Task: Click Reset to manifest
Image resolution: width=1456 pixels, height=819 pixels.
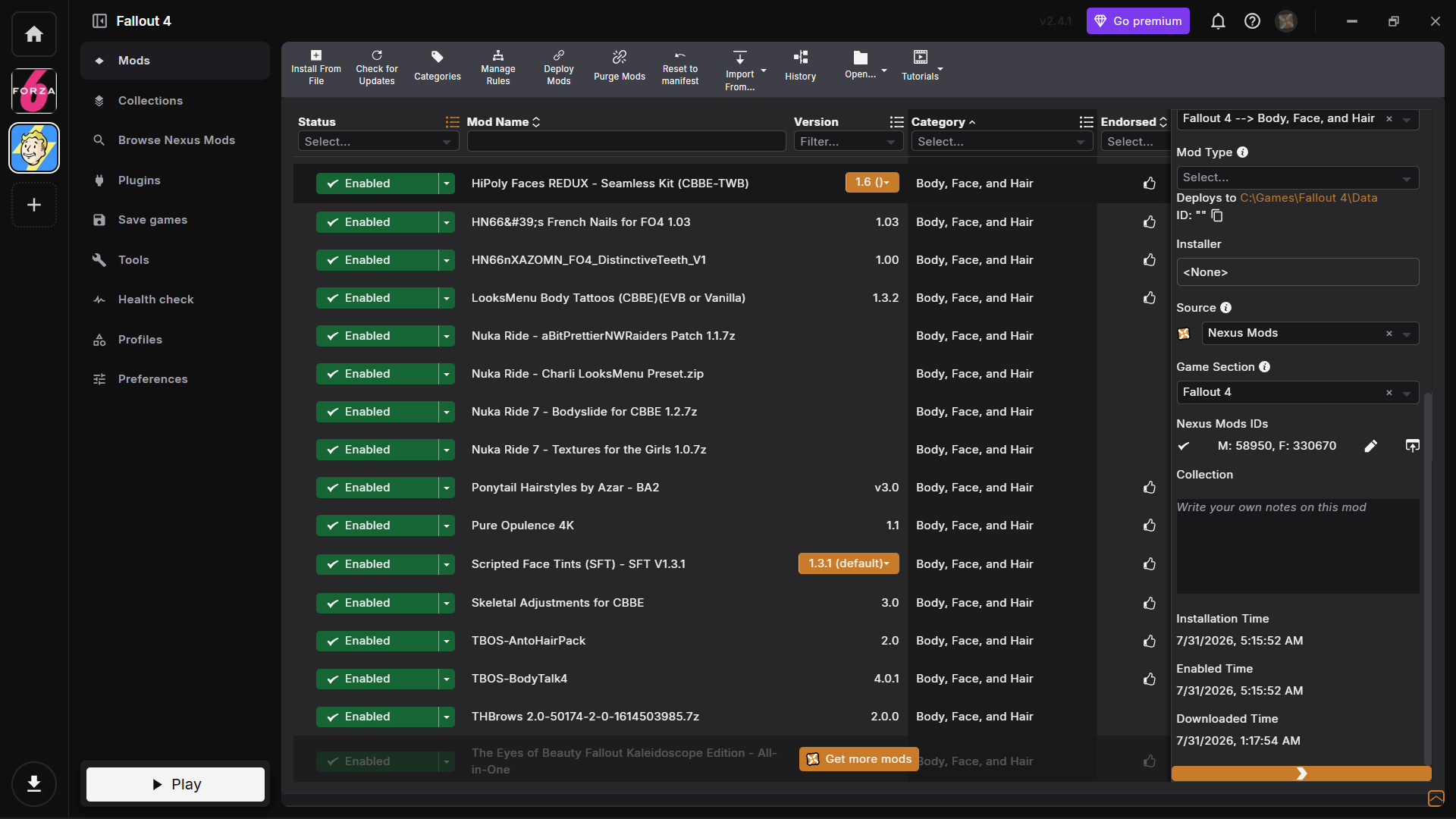Action: (680, 68)
